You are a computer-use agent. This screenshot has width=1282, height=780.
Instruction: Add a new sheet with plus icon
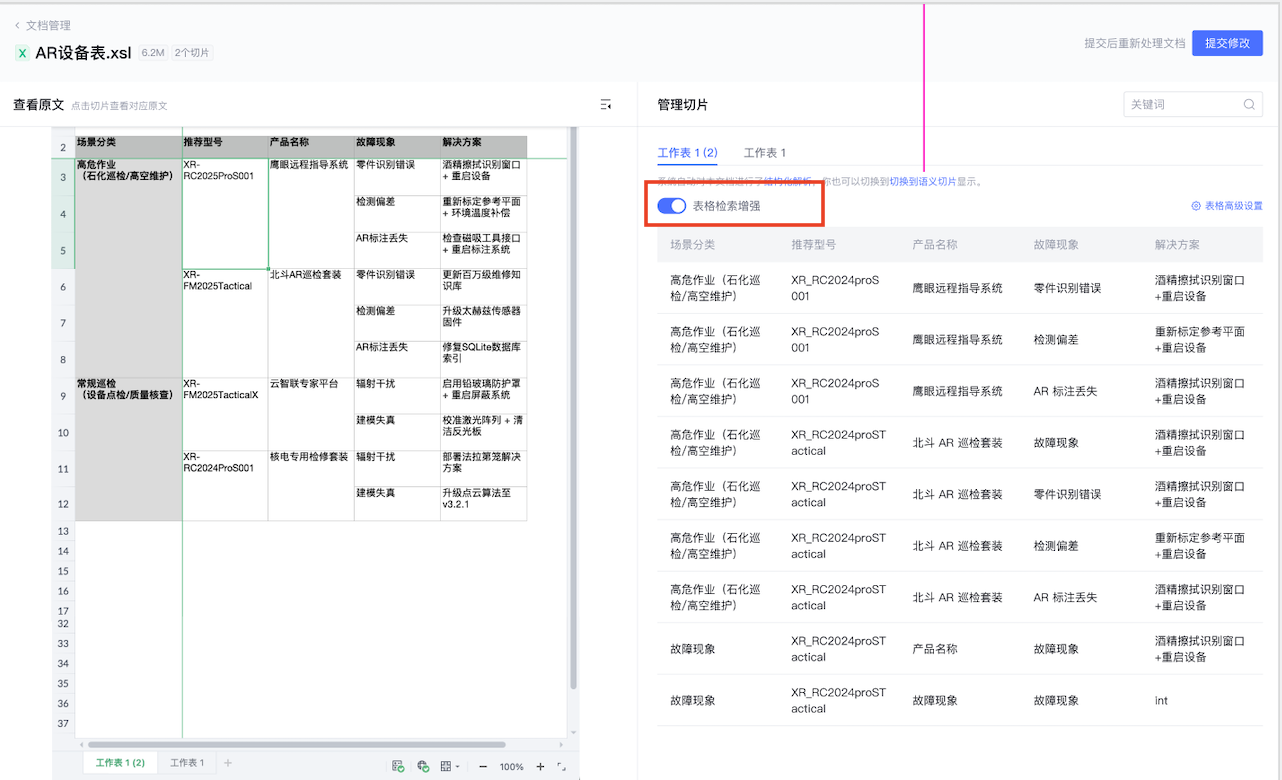pyautogui.click(x=228, y=763)
